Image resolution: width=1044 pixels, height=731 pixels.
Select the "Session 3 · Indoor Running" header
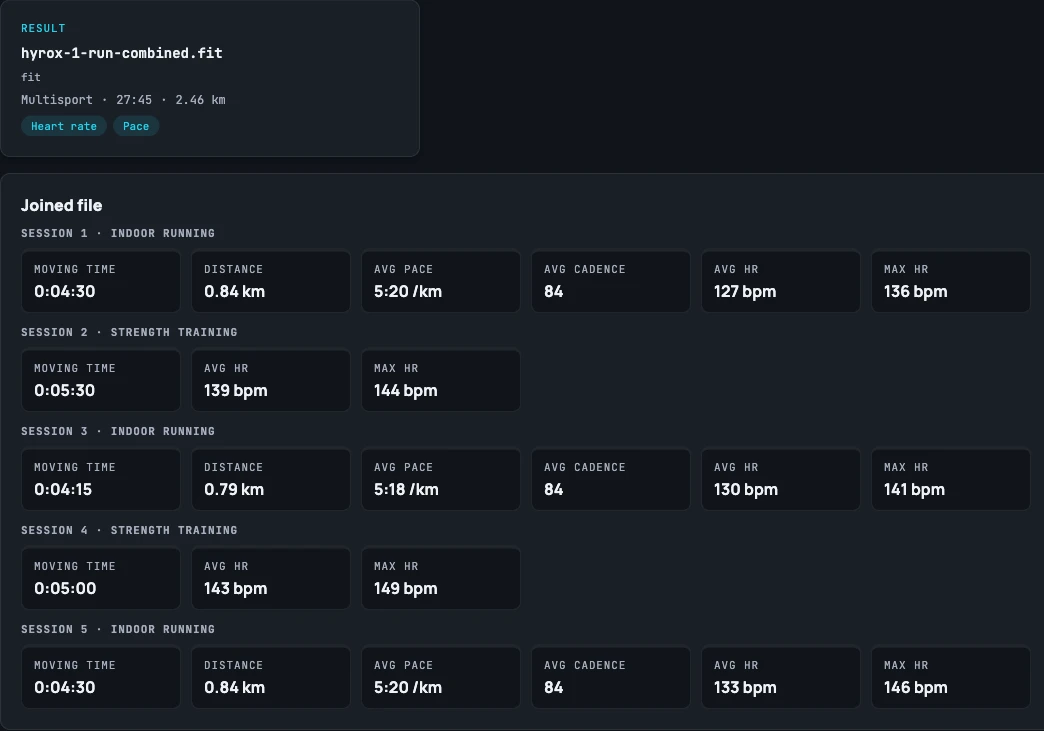(118, 431)
